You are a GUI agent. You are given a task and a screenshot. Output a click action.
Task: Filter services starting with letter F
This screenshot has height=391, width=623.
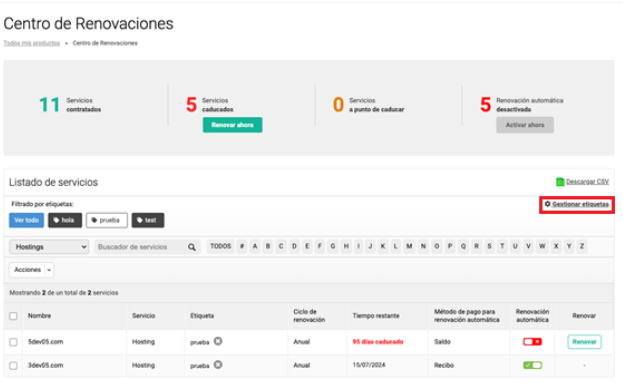point(319,246)
